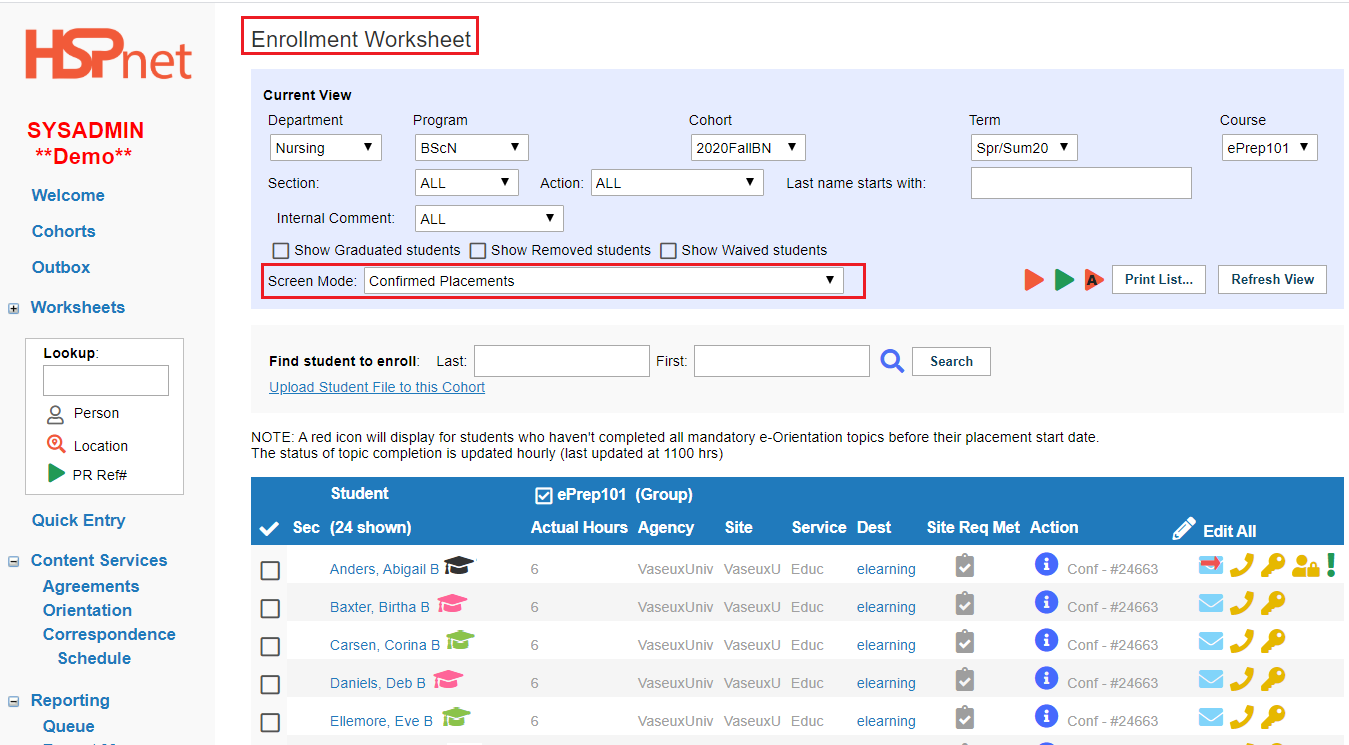Check the box for Anders, Abigail B

[270, 570]
